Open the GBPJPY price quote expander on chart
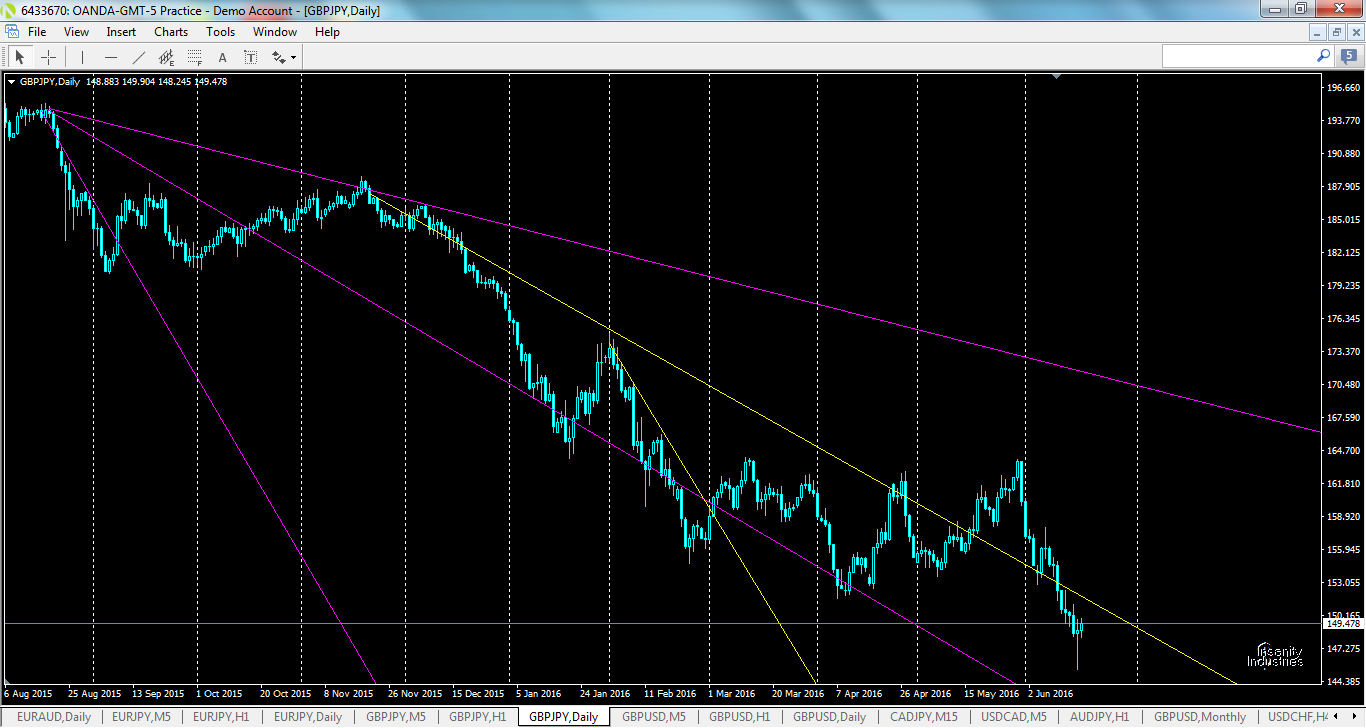 click(12, 81)
